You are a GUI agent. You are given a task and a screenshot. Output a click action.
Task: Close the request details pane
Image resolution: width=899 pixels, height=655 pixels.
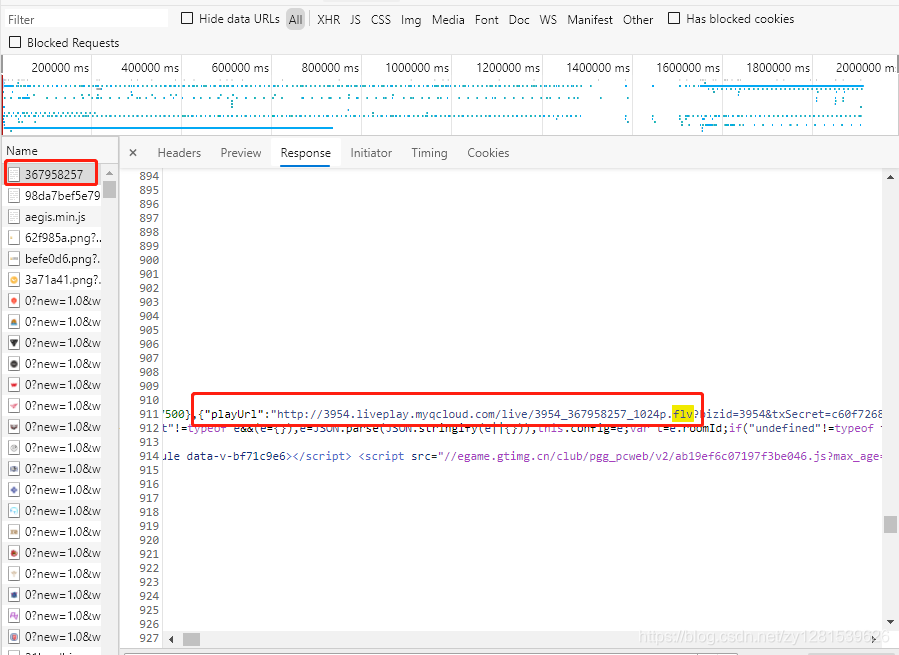tap(133, 153)
